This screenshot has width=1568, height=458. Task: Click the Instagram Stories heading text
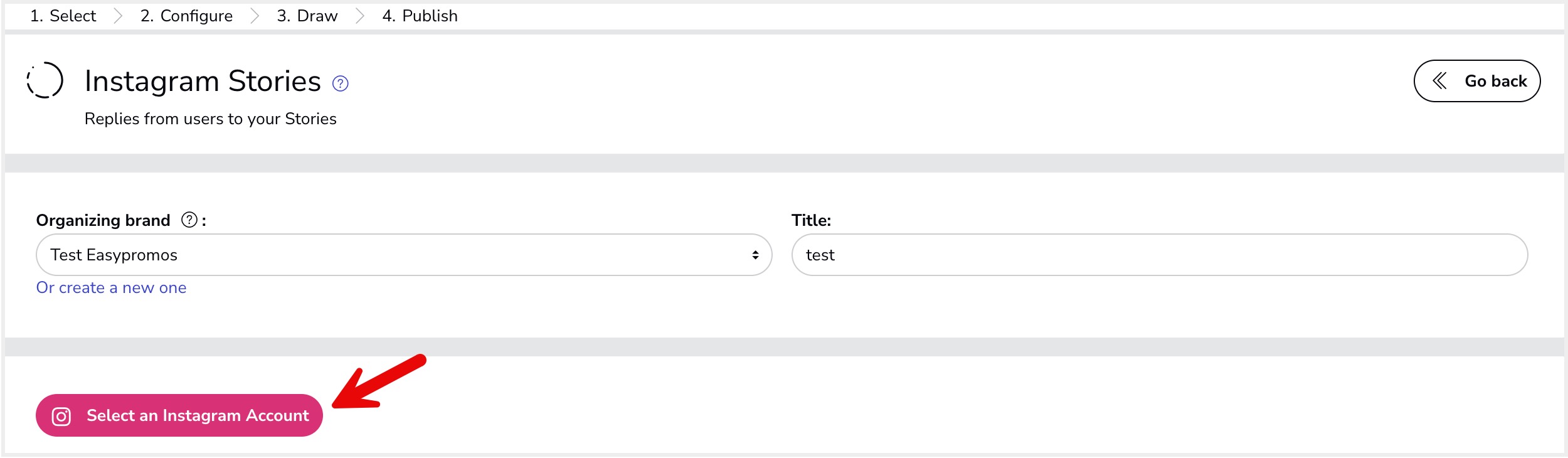point(203,82)
